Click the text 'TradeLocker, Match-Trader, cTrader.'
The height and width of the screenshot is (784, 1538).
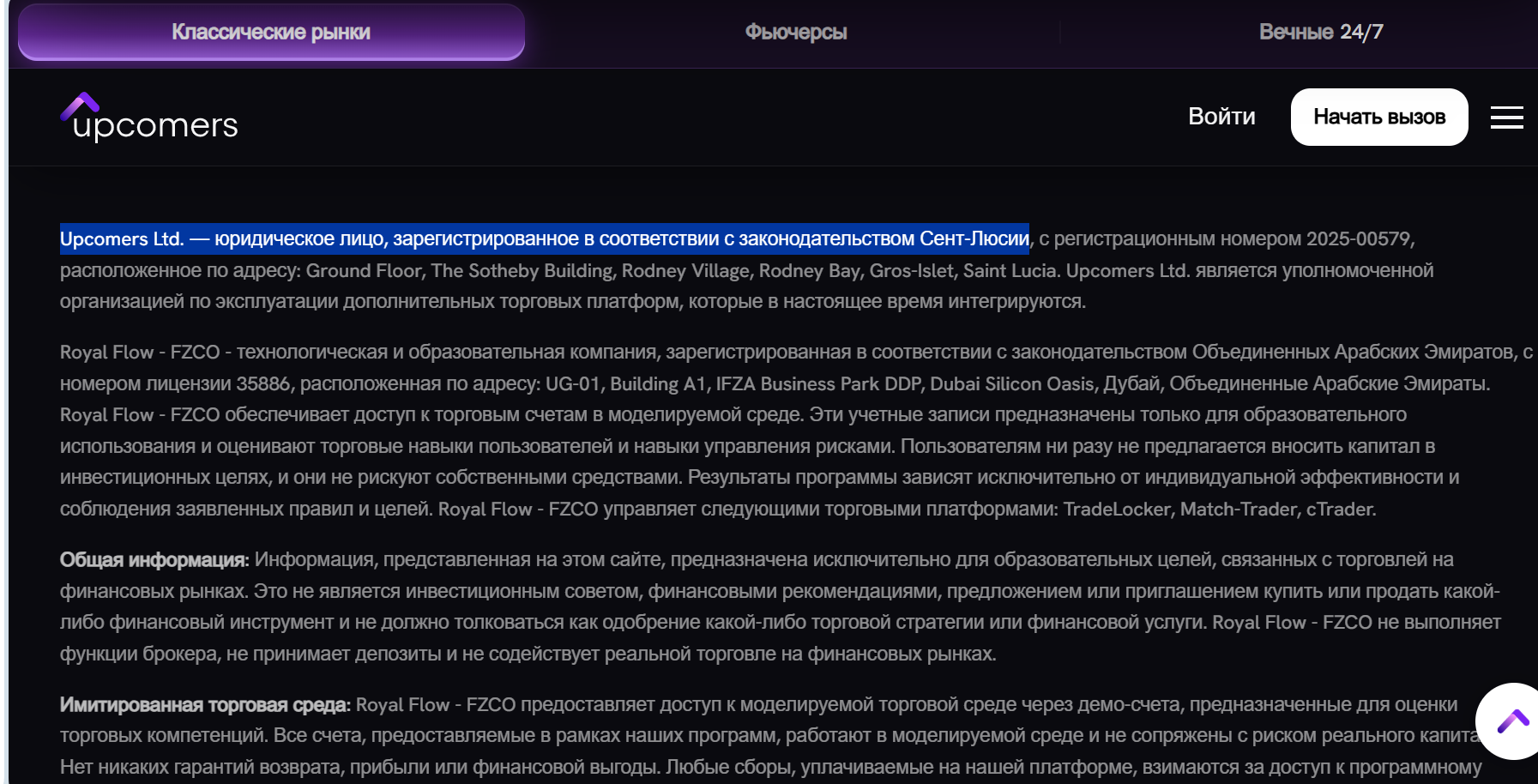1220,510
